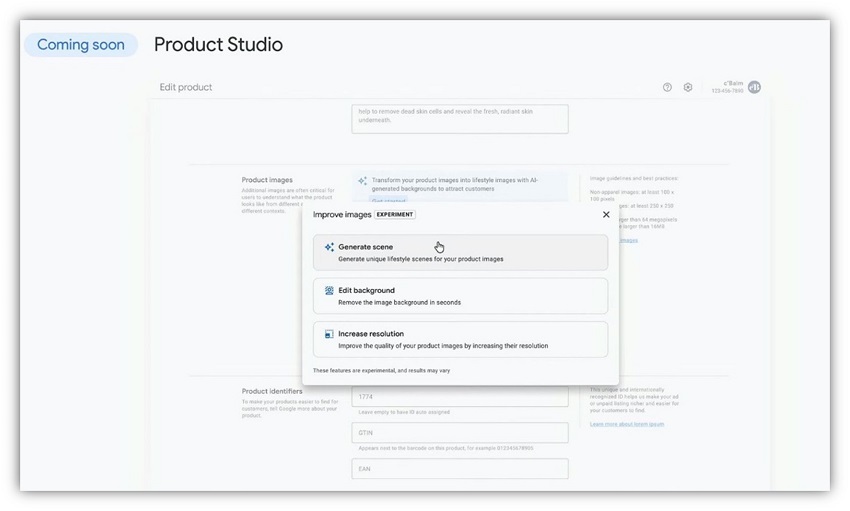Click the Coming soon badge
The image size is (850, 511).
click(81, 44)
